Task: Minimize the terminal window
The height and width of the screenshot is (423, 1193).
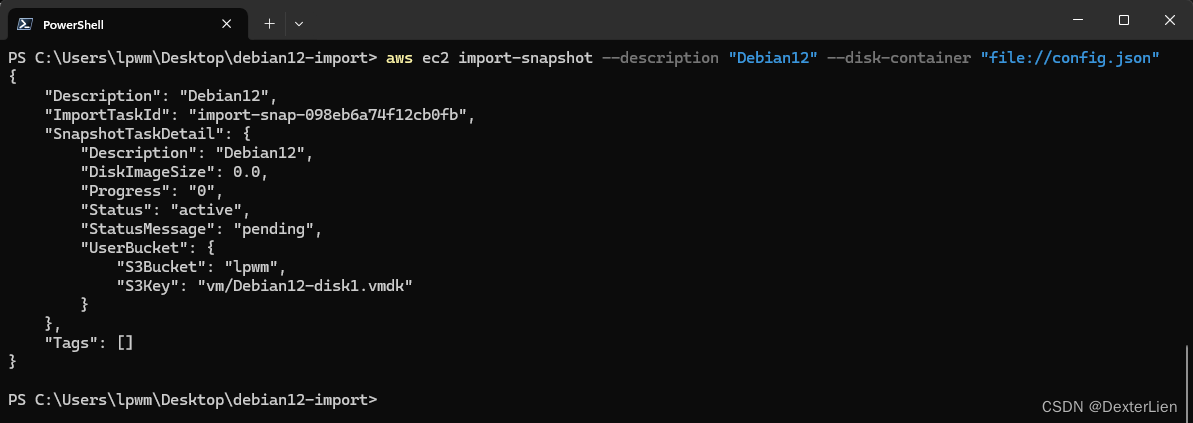Action: pos(1077,21)
